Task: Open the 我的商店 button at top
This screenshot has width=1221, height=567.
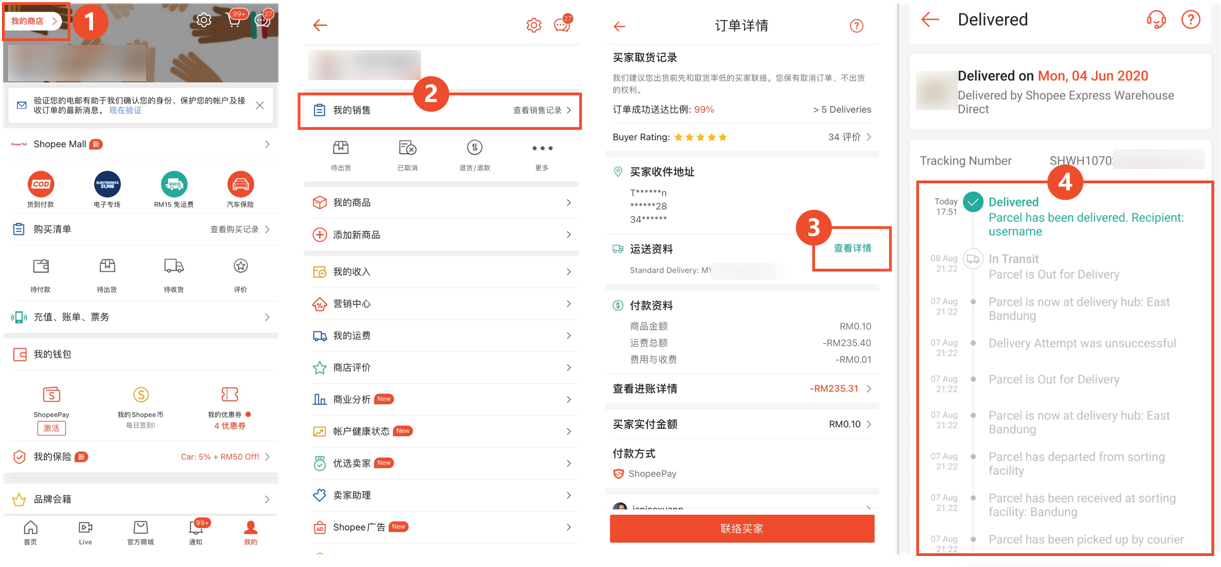Action: click(35, 21)
